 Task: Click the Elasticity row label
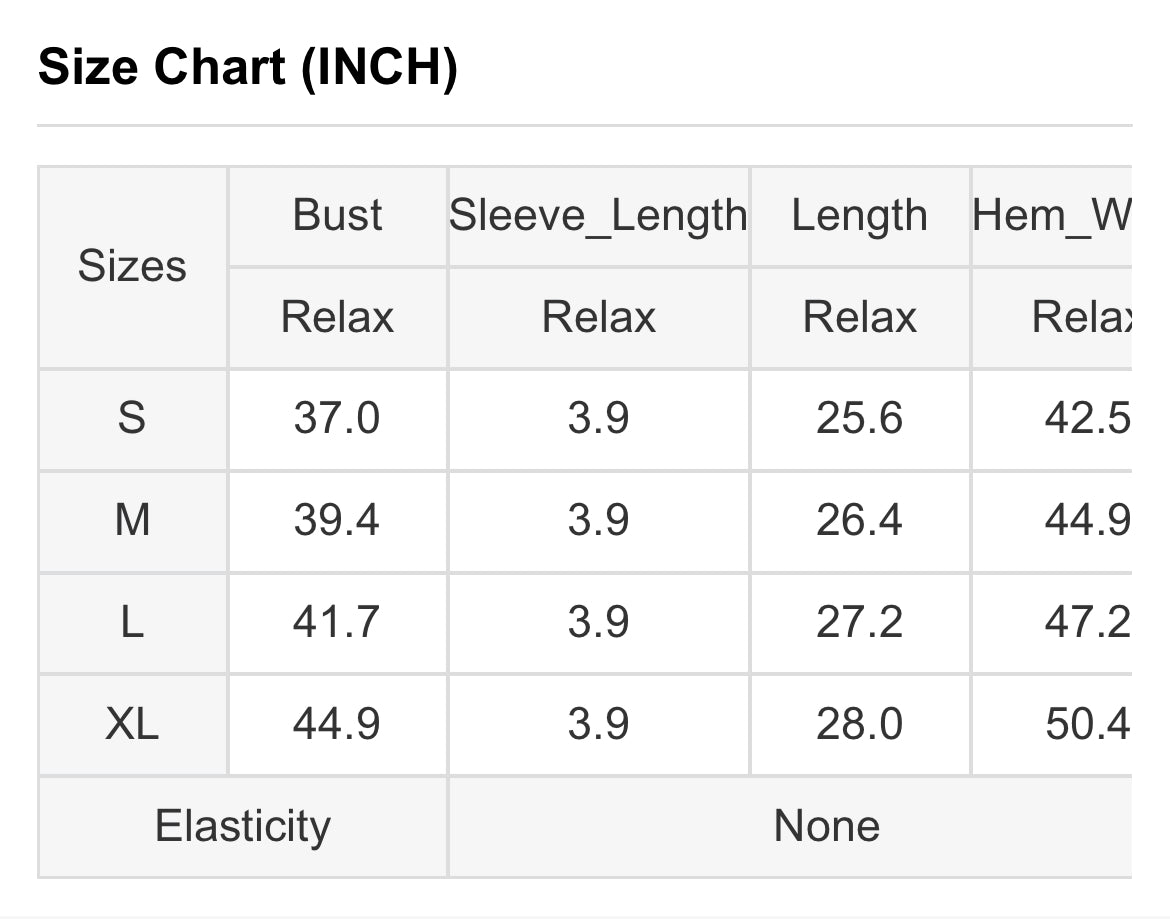point(243,827)
